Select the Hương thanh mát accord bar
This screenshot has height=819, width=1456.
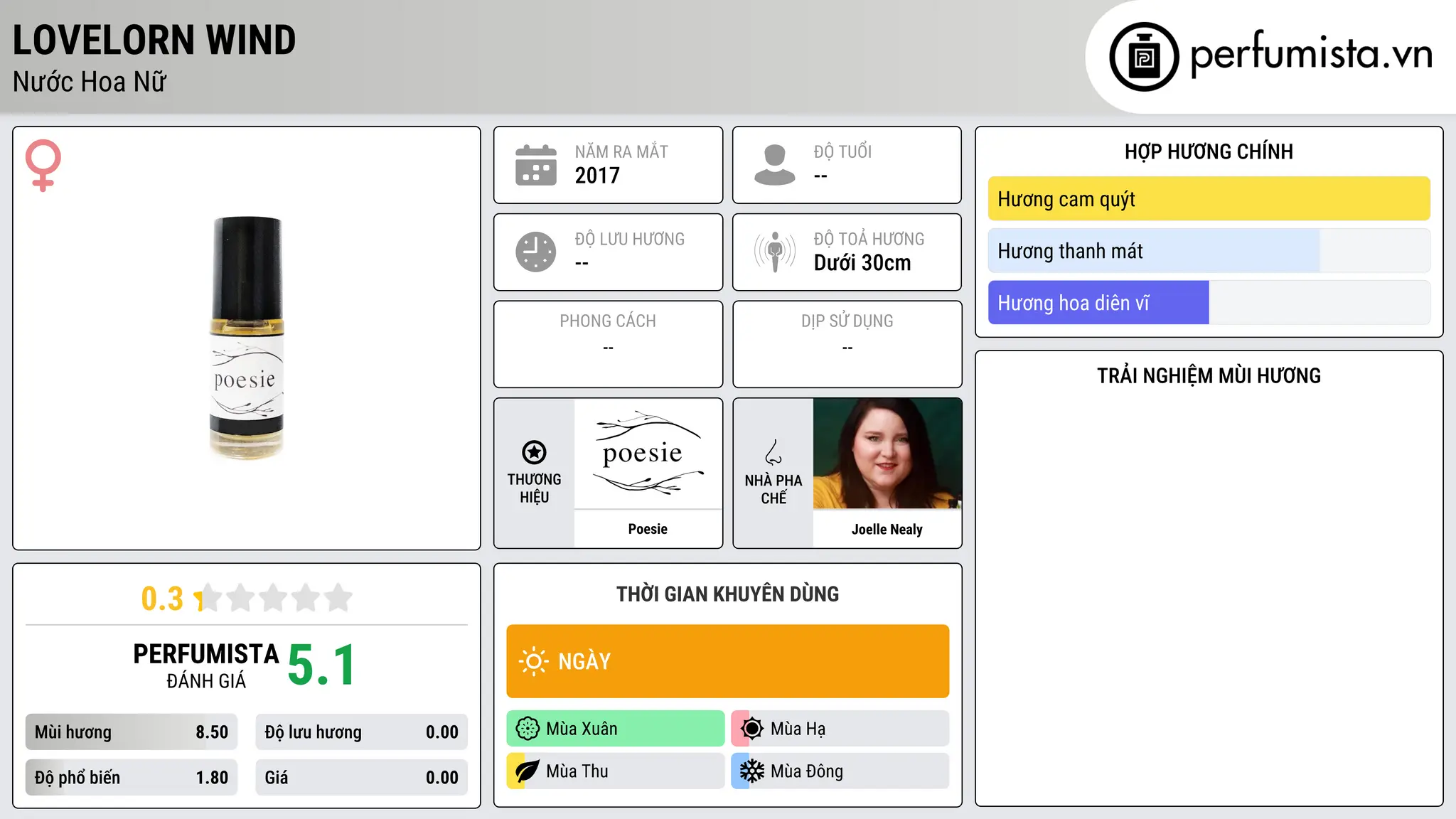(1209, 251)
